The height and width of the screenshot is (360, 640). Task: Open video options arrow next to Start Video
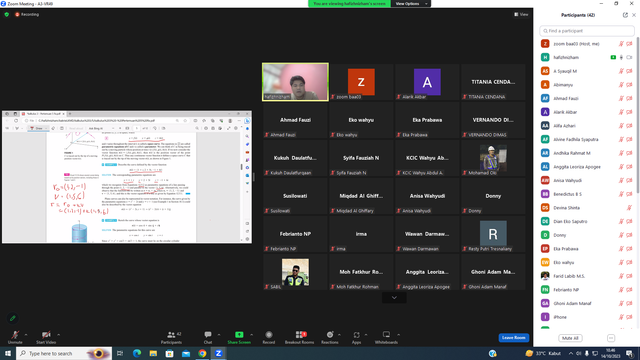[59, 335]
